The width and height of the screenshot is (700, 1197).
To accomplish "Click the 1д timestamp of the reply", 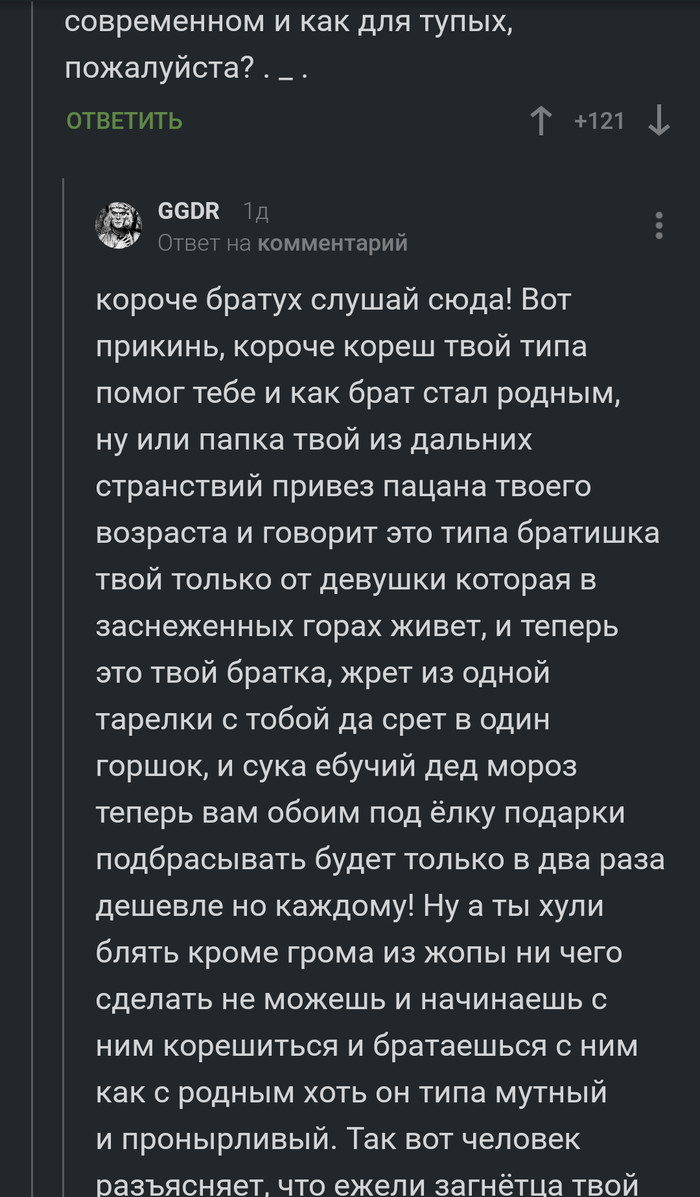I will (256, 211).
